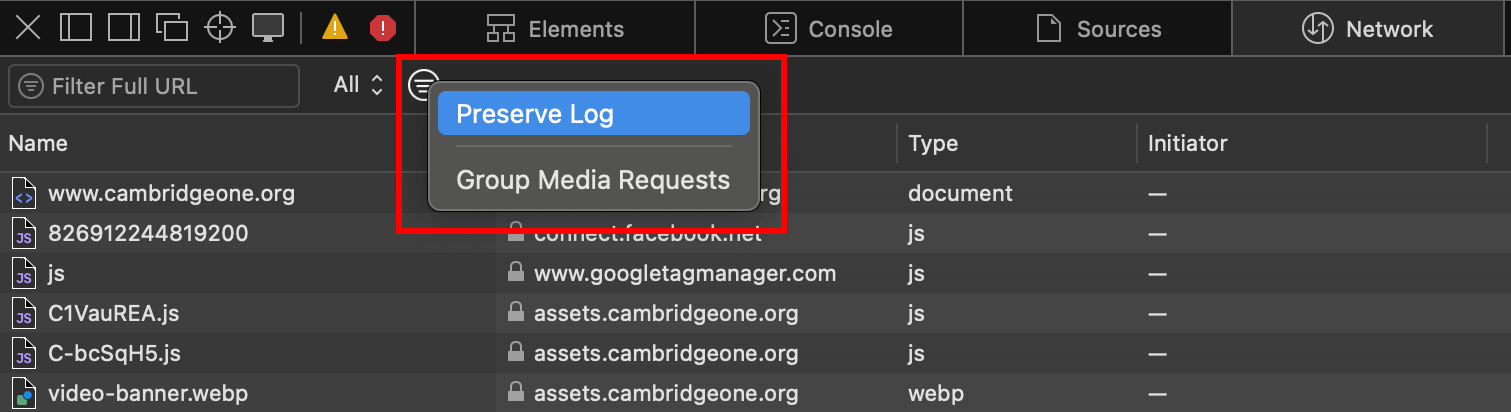Open the All resource type dropdown

click(x=358, y=85)
